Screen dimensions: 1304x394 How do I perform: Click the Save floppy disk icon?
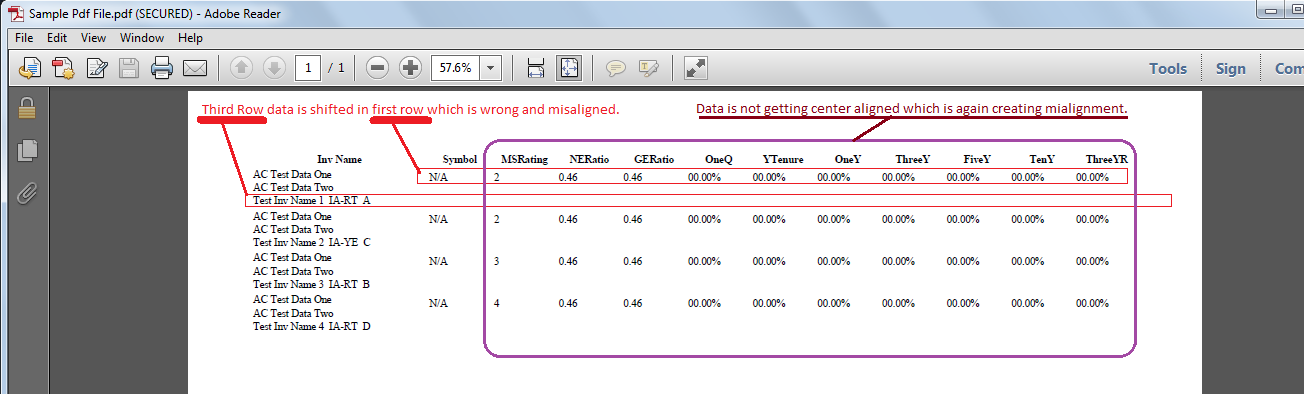pos(129,68)
